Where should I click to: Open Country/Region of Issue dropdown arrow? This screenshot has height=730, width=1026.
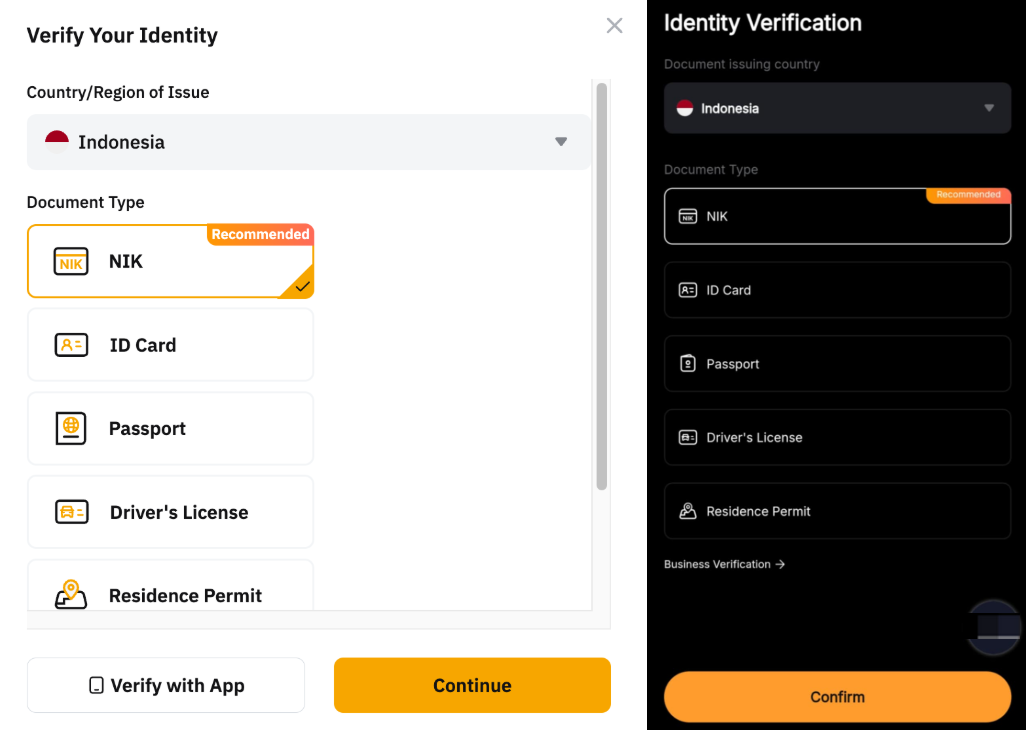tap(561, 142)
